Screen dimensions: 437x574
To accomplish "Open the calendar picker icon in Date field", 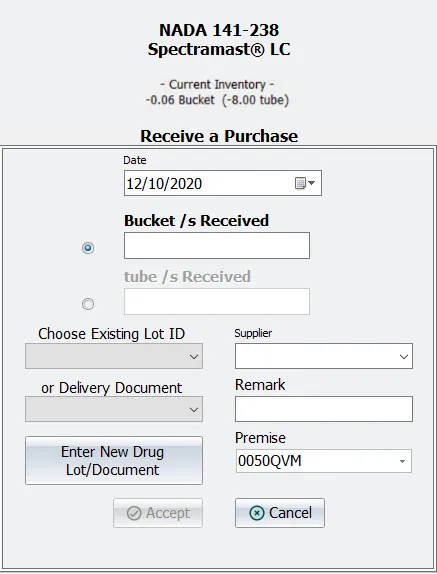I will pos(305,183).
